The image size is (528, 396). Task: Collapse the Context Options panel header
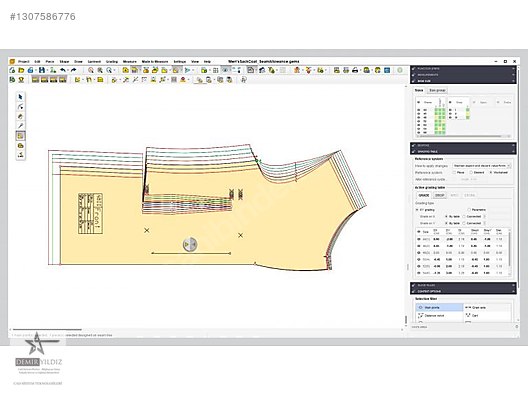463,291
